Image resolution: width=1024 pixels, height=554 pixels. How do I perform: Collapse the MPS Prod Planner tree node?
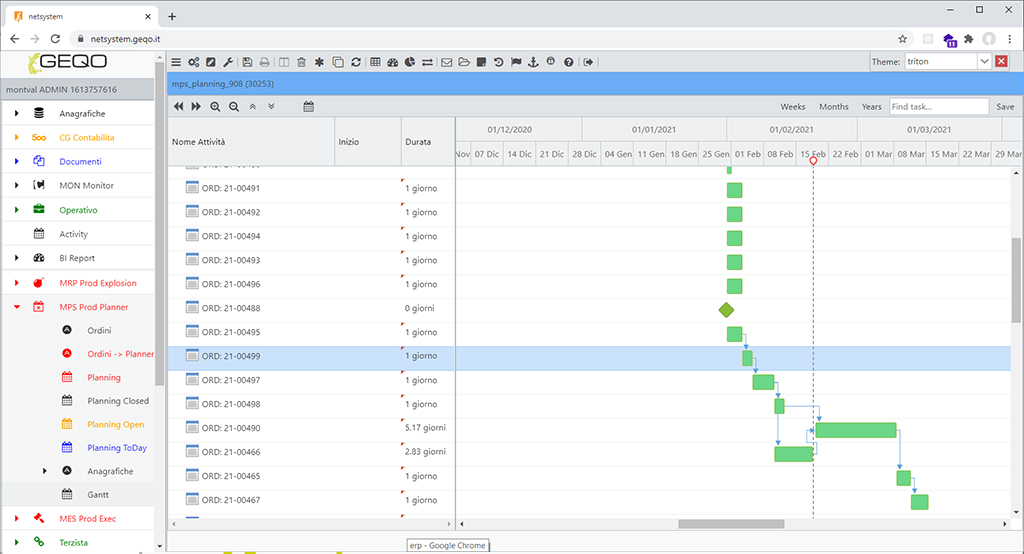tap(17, 307)
